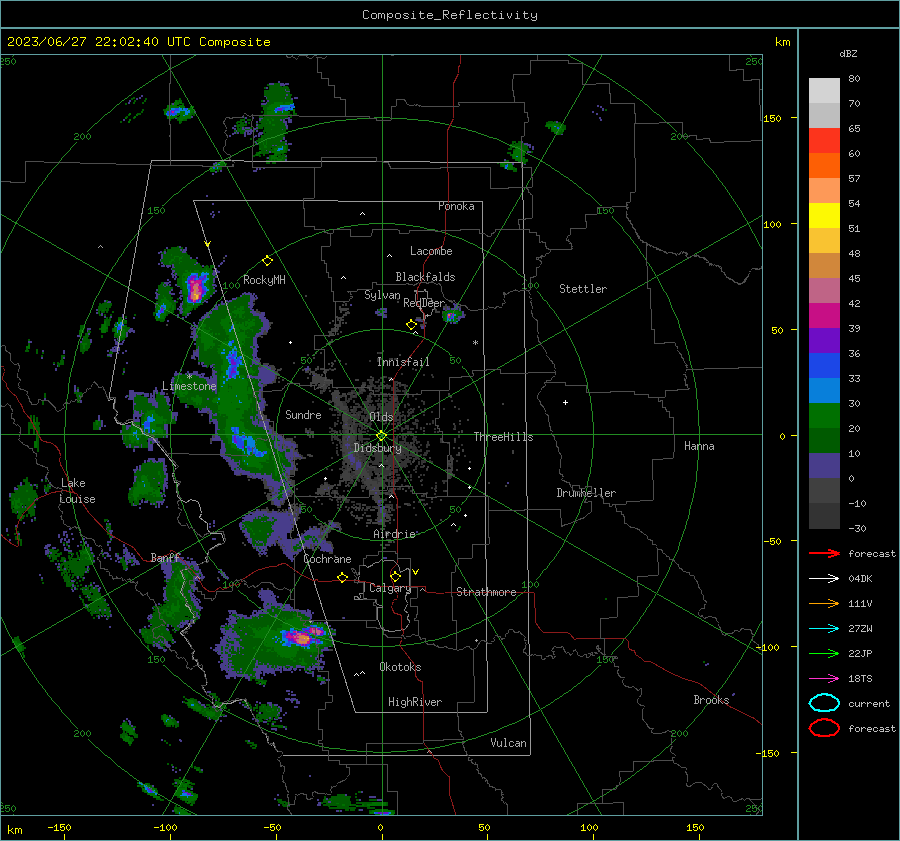Click the Composite_Reflectivity title

(450, 15)
